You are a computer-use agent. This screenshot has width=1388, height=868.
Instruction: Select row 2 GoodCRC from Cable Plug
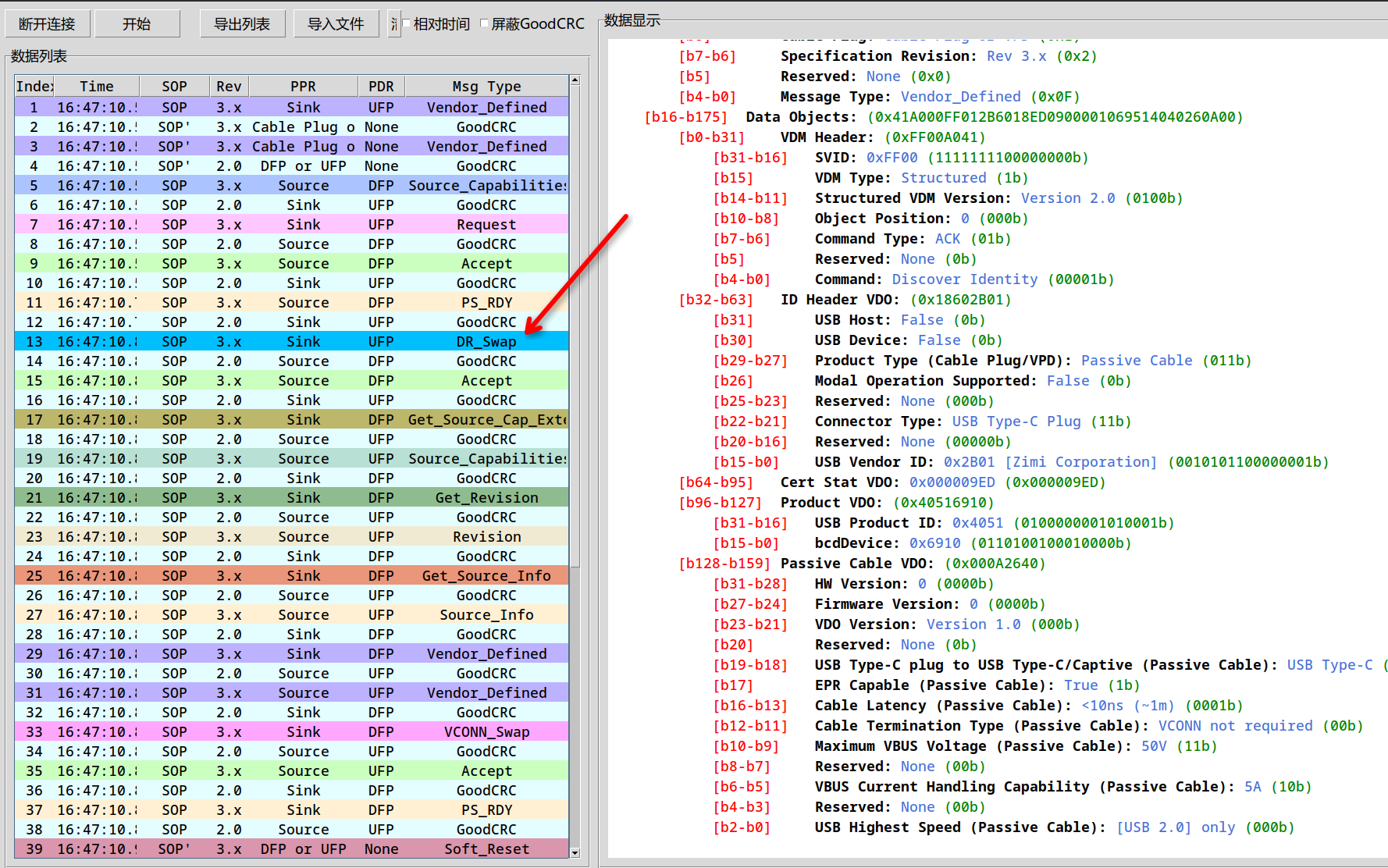coord(291,126)
